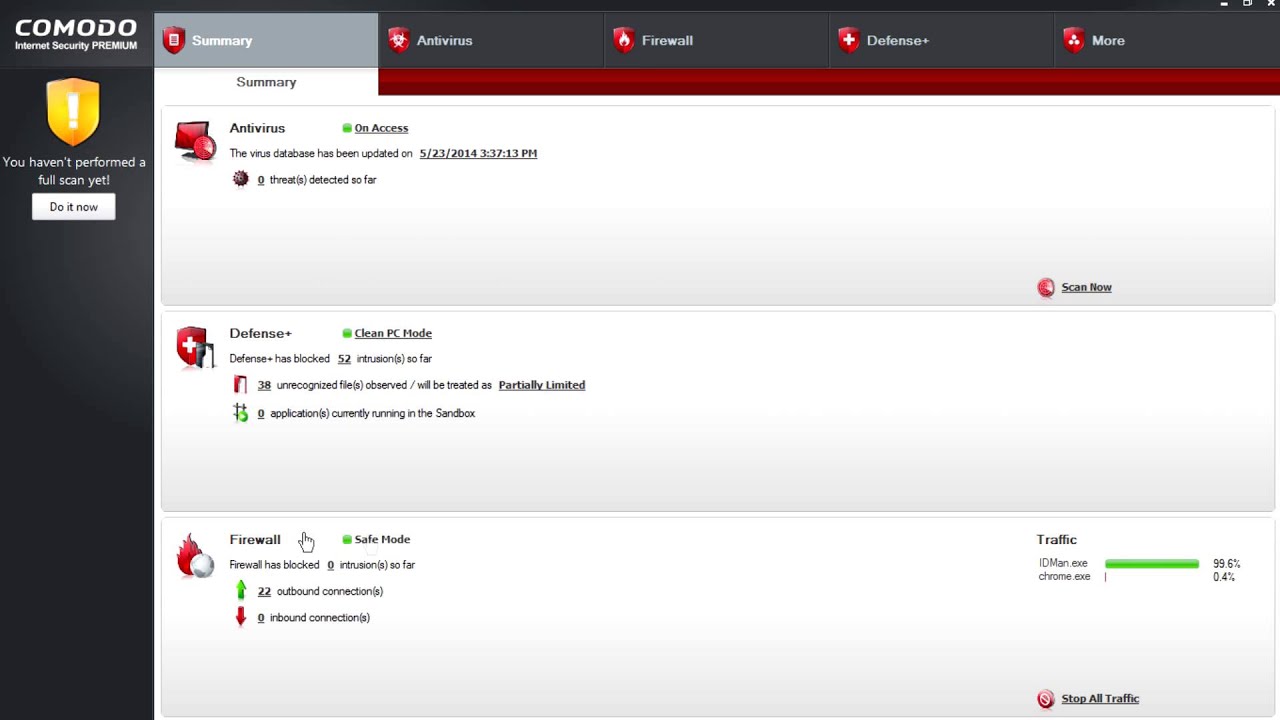The image size is (1280, 720).
Task: Click the Sandbox applications icon
Action: [x=240, y=413]
